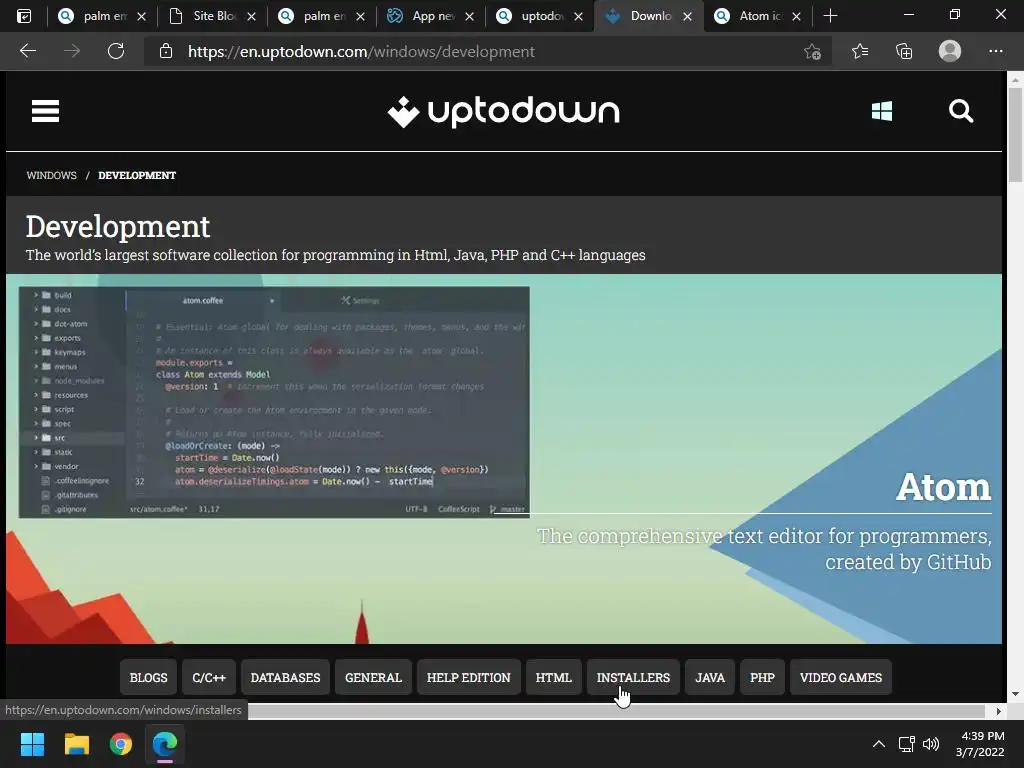Go to WINDOWS breadcrumb link
Screen dimensions: 1024x768
click(x=52, y=175)
